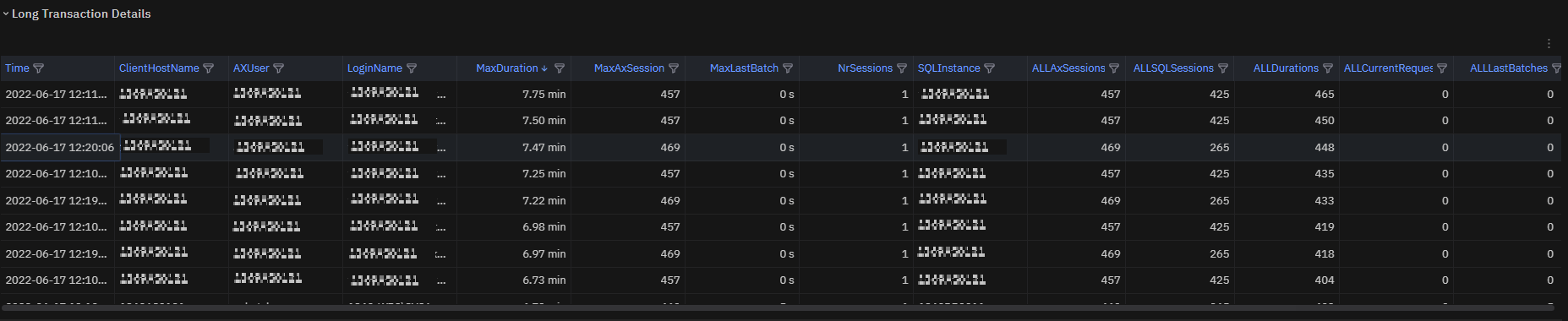Sort by AXUser header

(251, 68)
